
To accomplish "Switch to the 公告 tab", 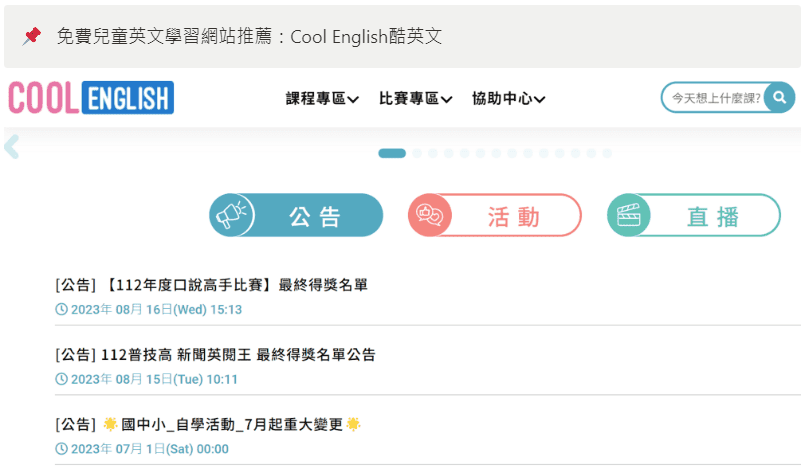I will [315, 216].
